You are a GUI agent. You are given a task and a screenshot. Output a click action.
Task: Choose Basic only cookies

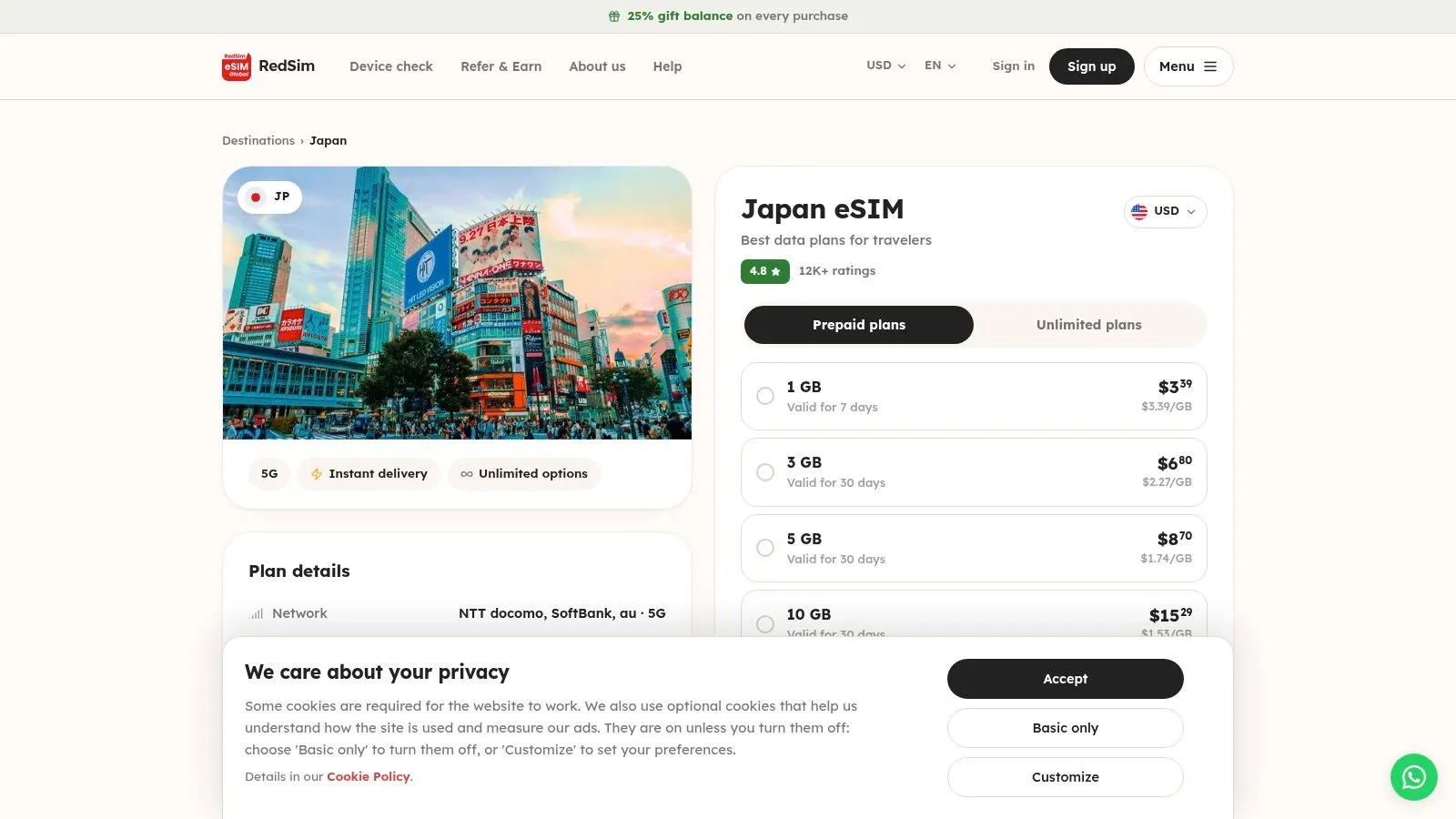click(x=1065, y=728)
